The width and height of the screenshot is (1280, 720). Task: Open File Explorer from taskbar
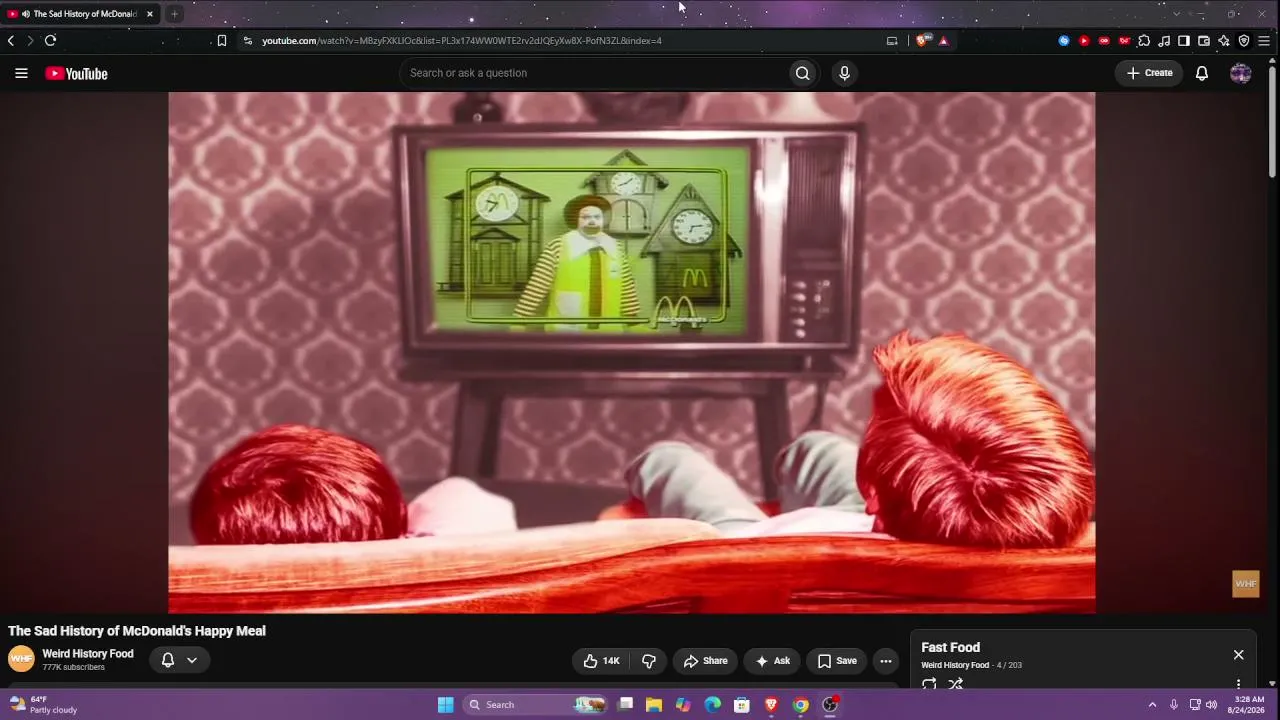pos(654,705)
